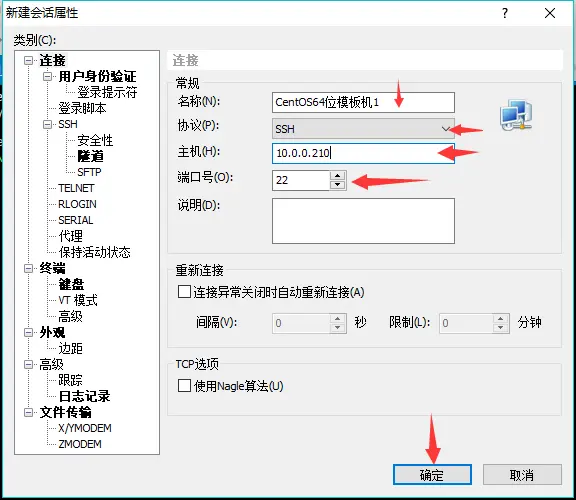Close the 新建会话属性 dialog
Image resolution: width=576 pixels, height=500 pixels.
click(x=550, y=13)
